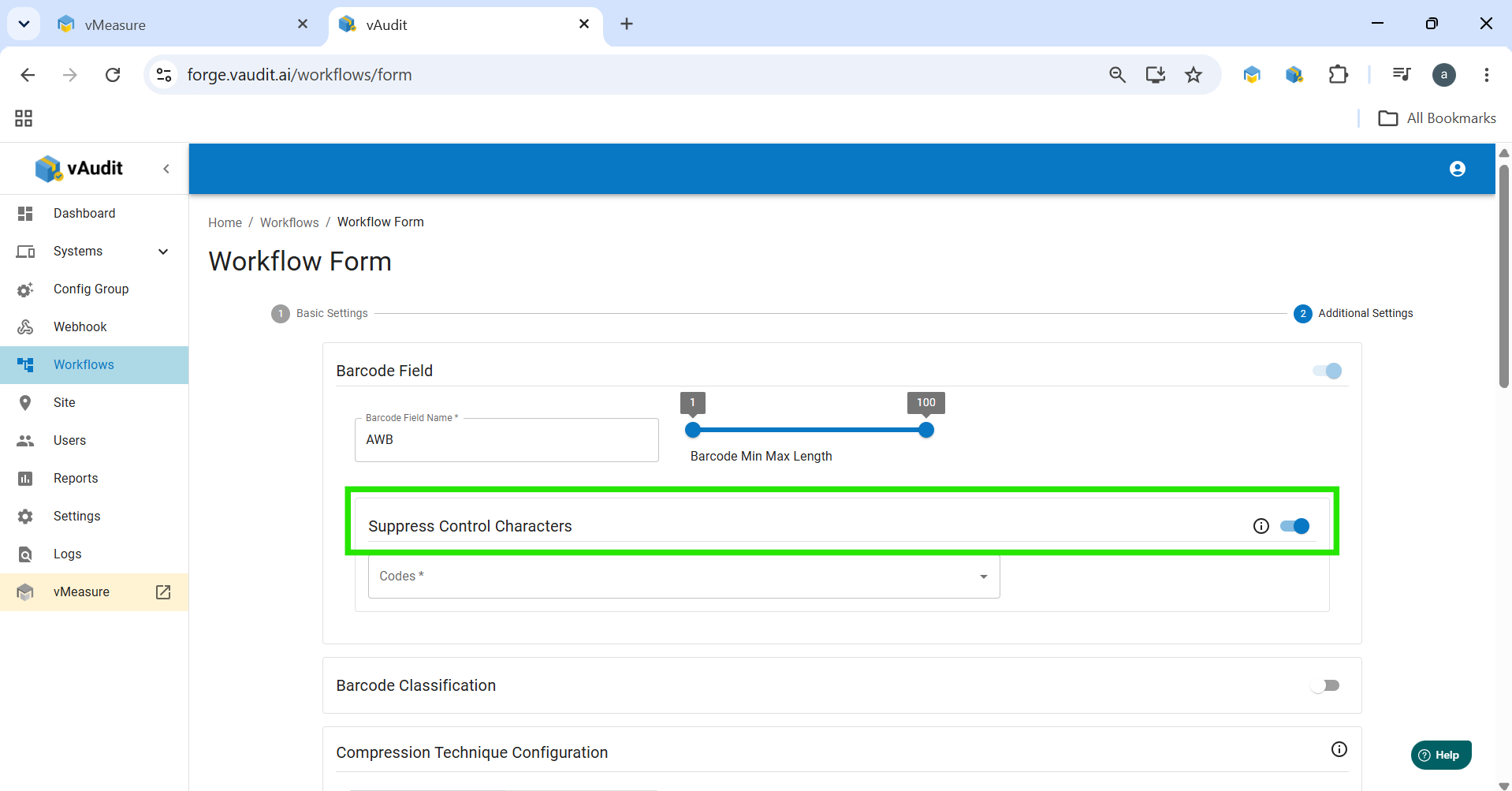Go to the Reports menu item
The image size is (1512, 791).
pyautogui.click(x=95, y=479)
